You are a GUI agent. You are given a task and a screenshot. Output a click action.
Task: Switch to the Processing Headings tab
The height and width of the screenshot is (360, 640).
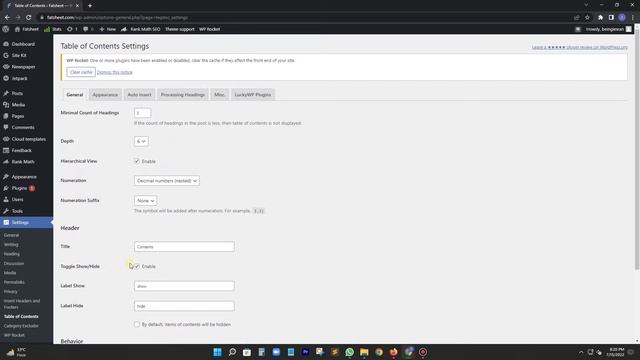[182, 95]
